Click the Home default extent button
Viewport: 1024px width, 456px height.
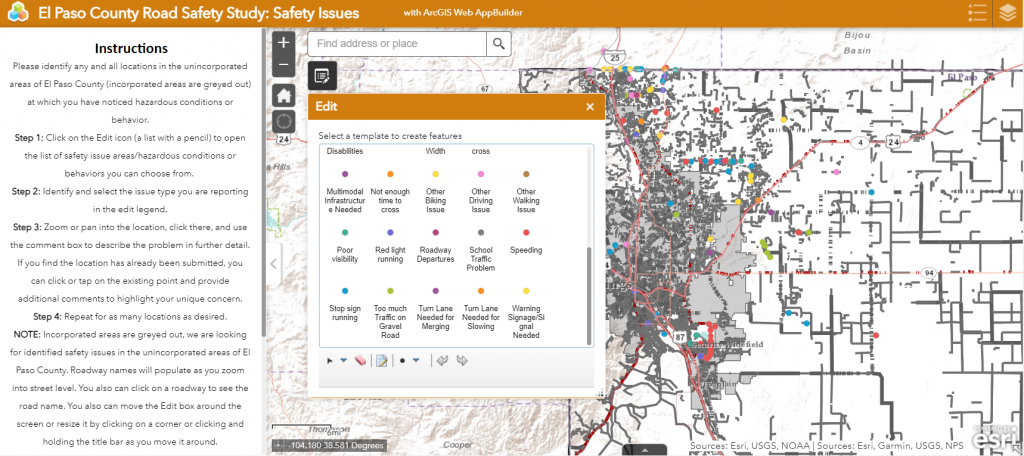click(x=284, y=95)
